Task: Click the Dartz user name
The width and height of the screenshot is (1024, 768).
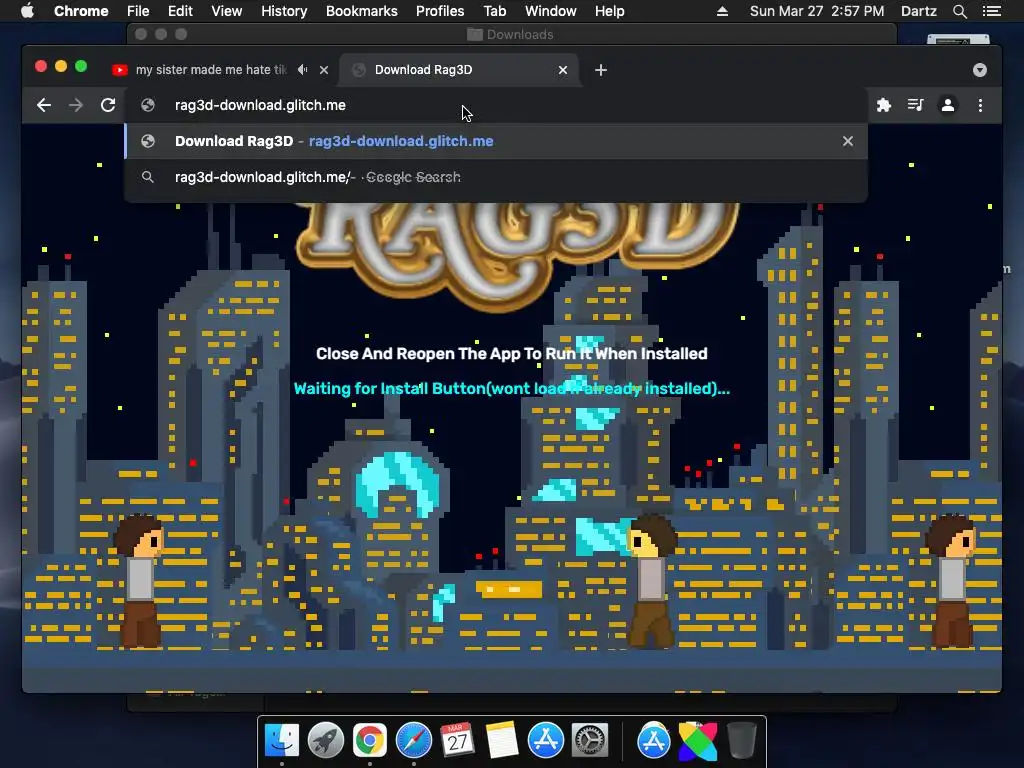Action: (919, 11)
